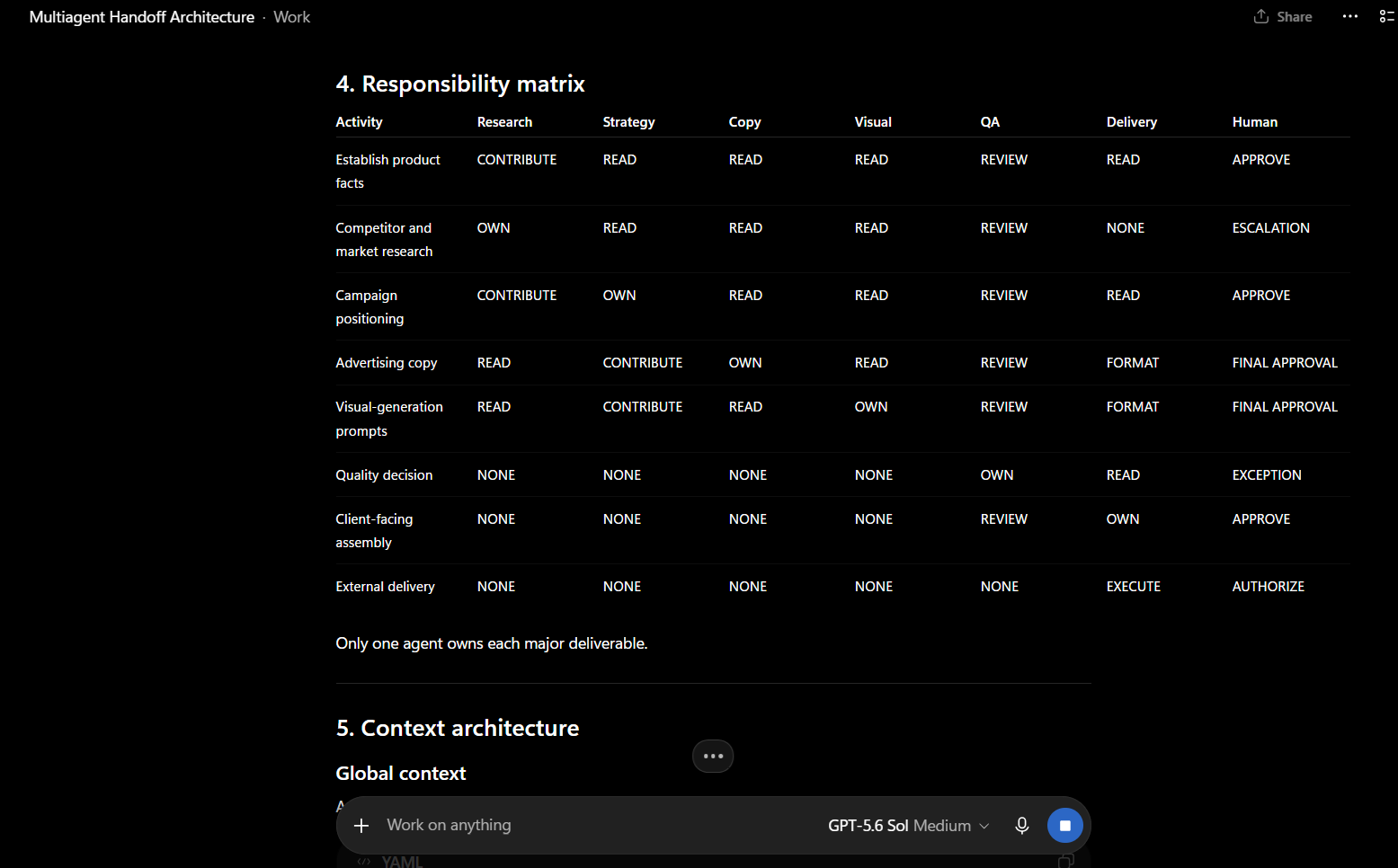Click the Share button in the header

click(1283, 17)
